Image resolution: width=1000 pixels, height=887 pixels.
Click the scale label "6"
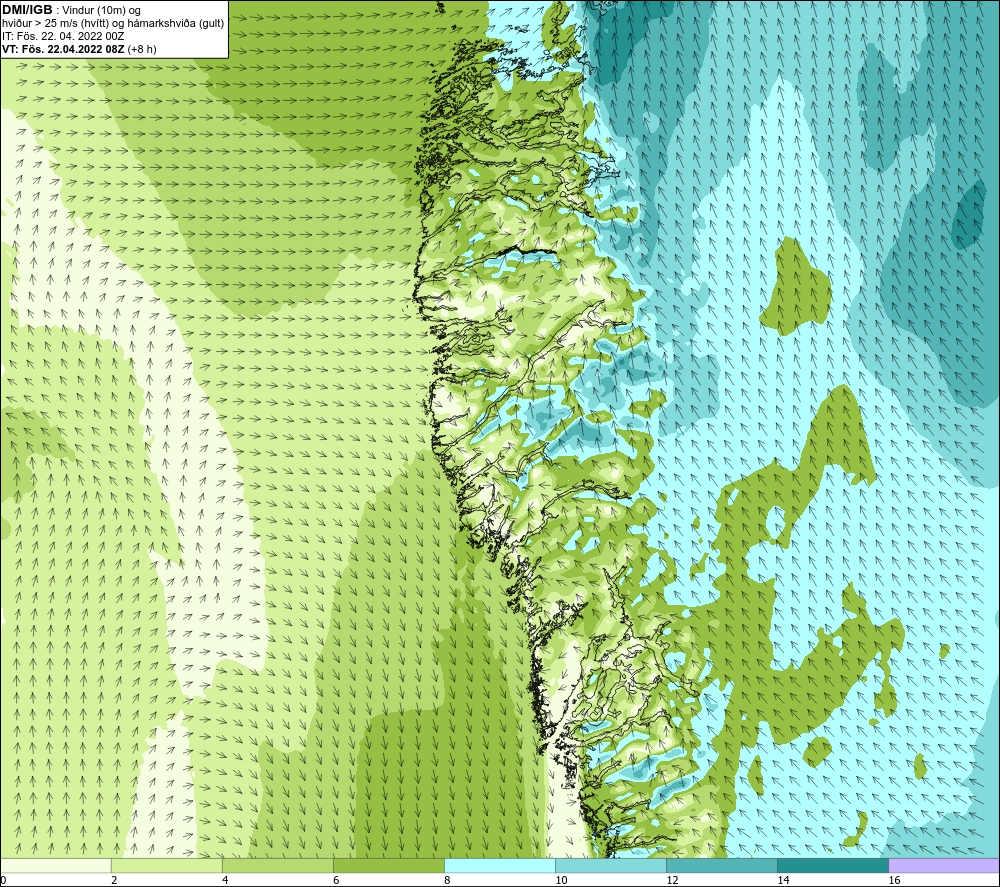(336, 881)
